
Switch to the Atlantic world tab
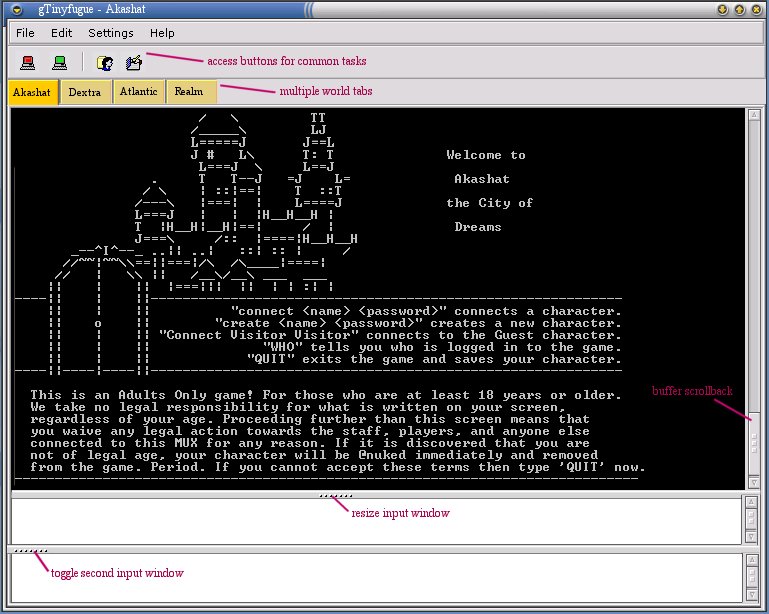(x=139, y=92)
